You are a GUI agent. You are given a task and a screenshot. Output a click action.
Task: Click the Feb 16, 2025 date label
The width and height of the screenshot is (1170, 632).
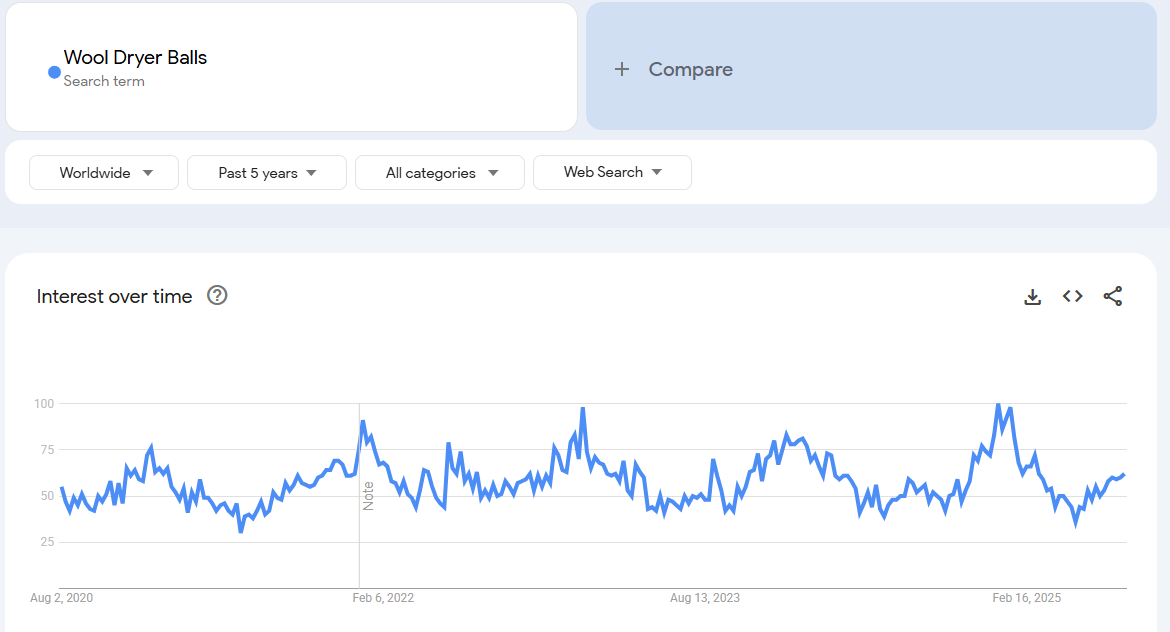(x=1027, y=598)
